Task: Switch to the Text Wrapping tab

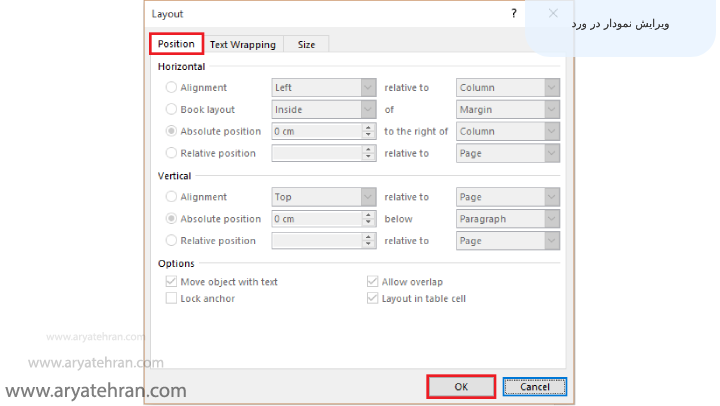Action: [x=243, y=44]
